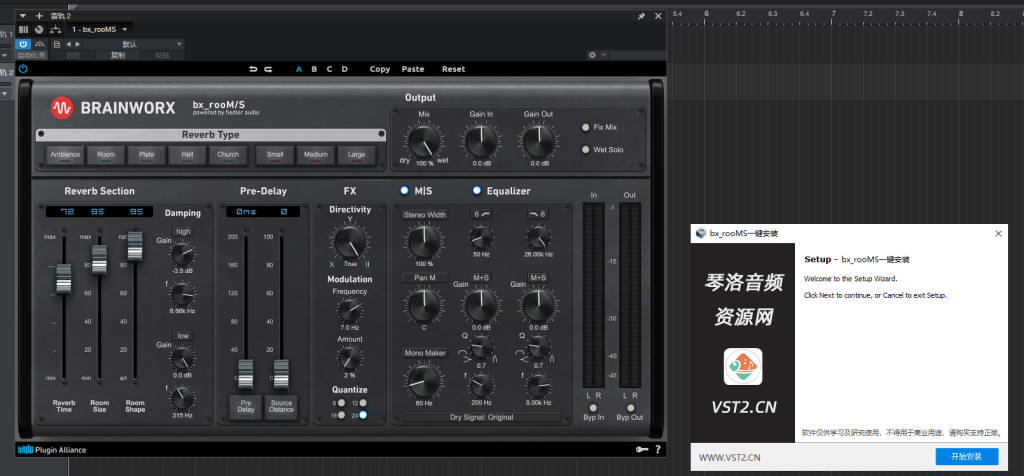Click the Dry Signal: Original selector

pos(481,417)
